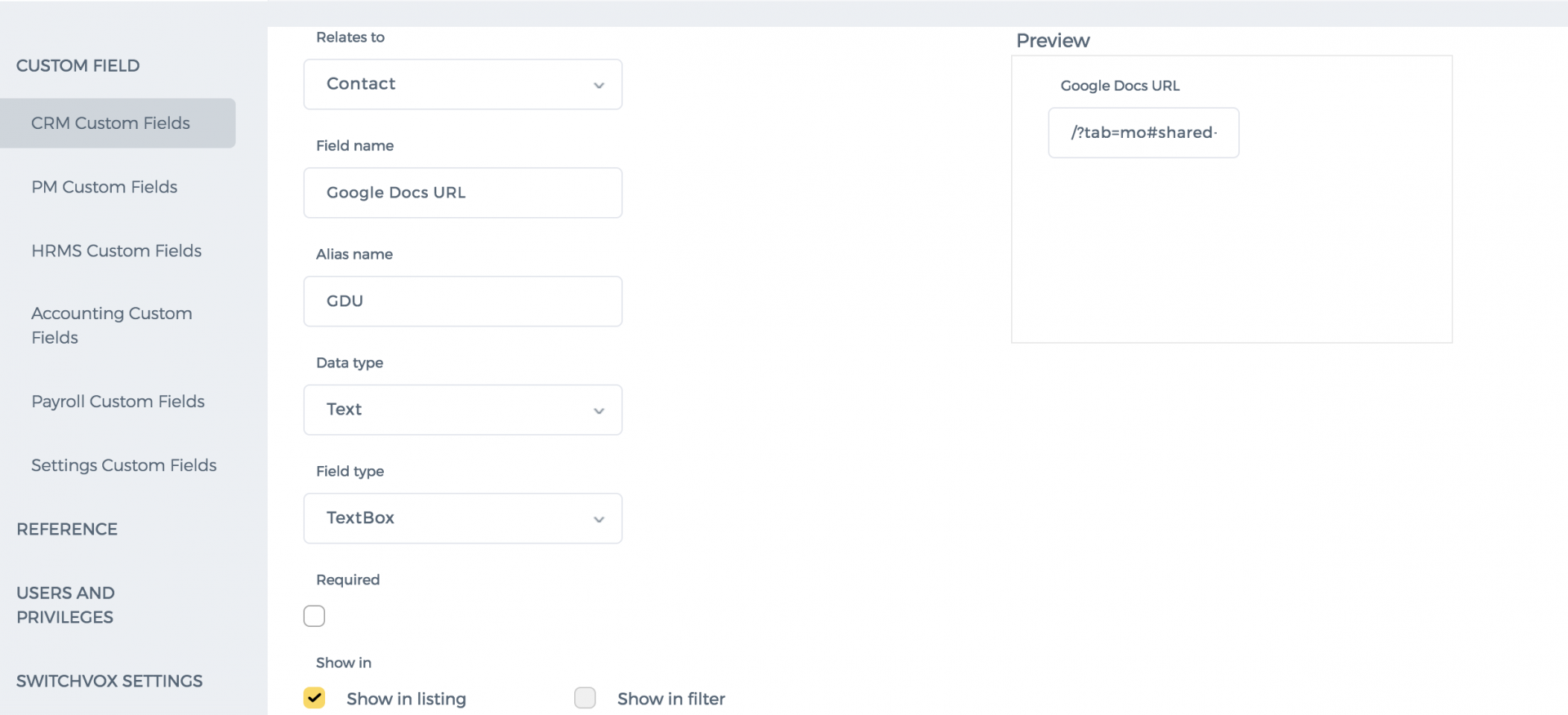Click the Google Docs URL preview label
The image size is (1568, 715).
[1120, 86]
